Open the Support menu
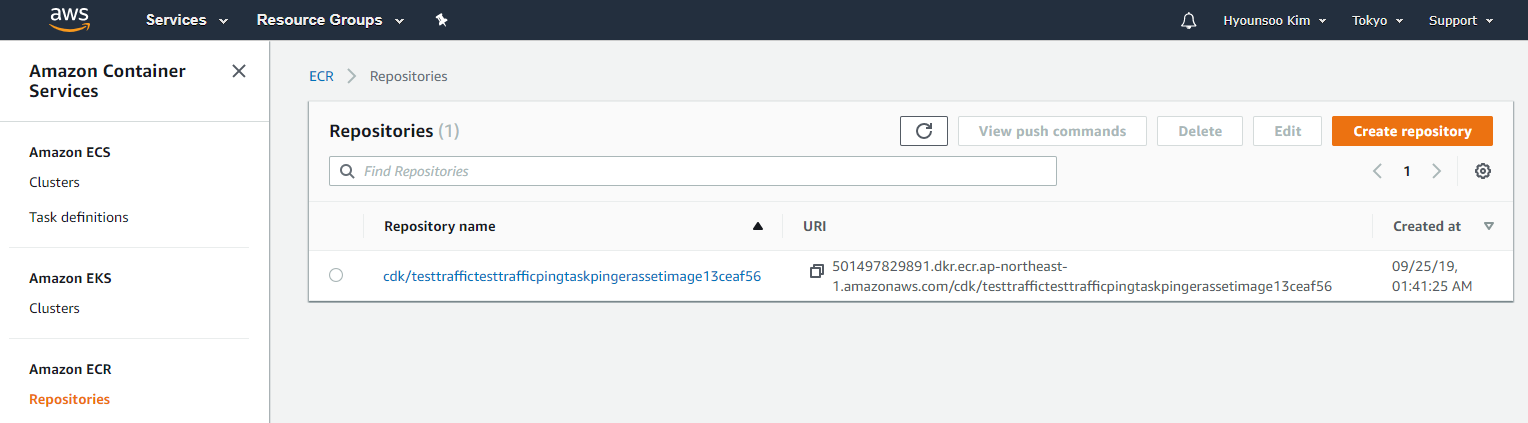1528x423 pixels. pyautogui.click(x=1461, y=20)
